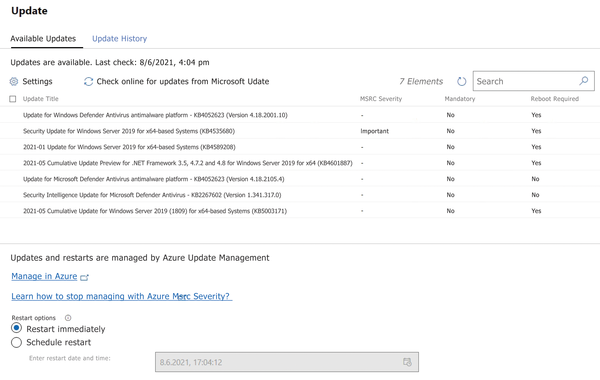The height and width of the screenshot is (380, 600).
Task: Open the calendar picker icon
Action: point(408,362)
